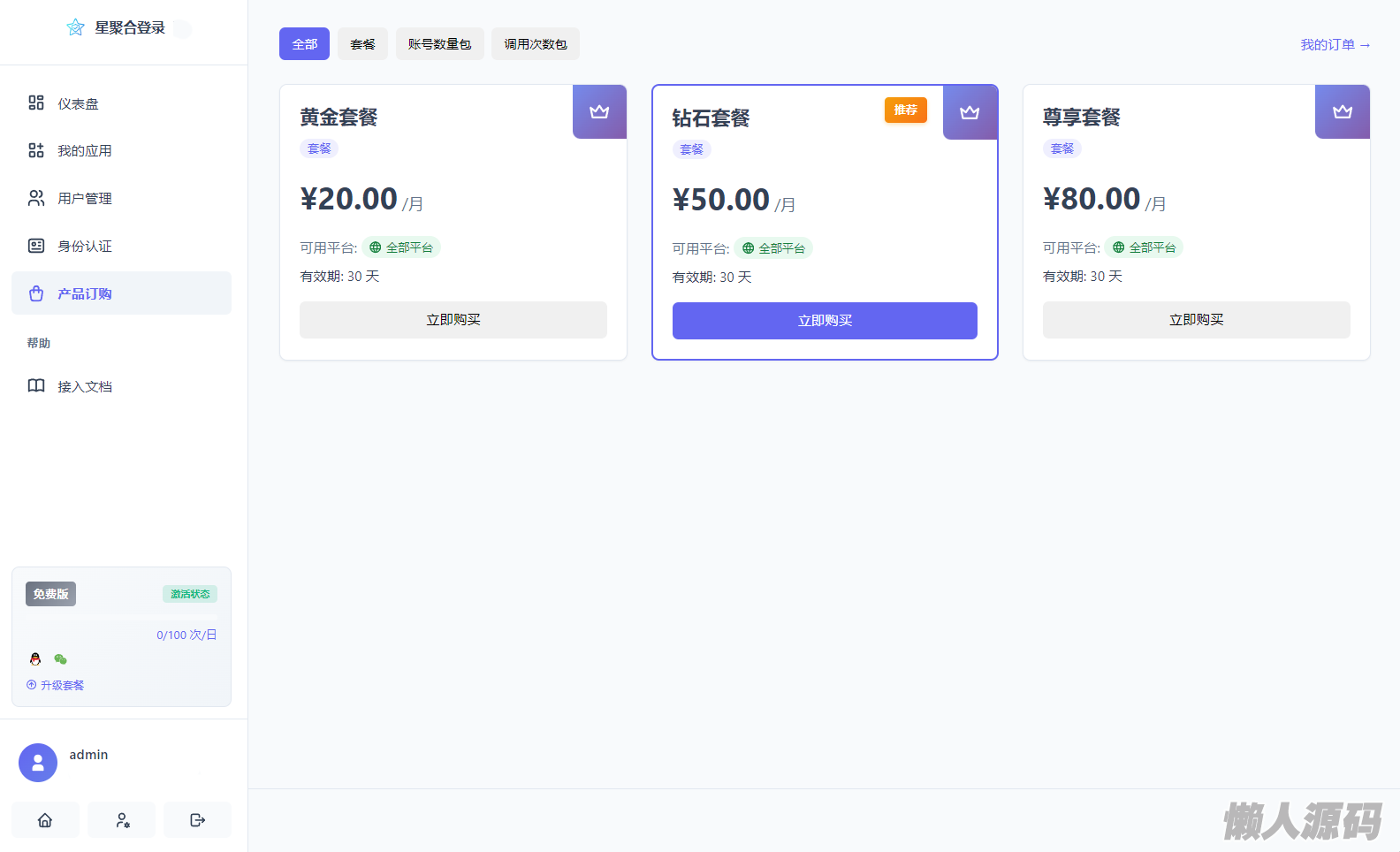Click the crown icon on 黄金套餐 card

click(599, 111)
